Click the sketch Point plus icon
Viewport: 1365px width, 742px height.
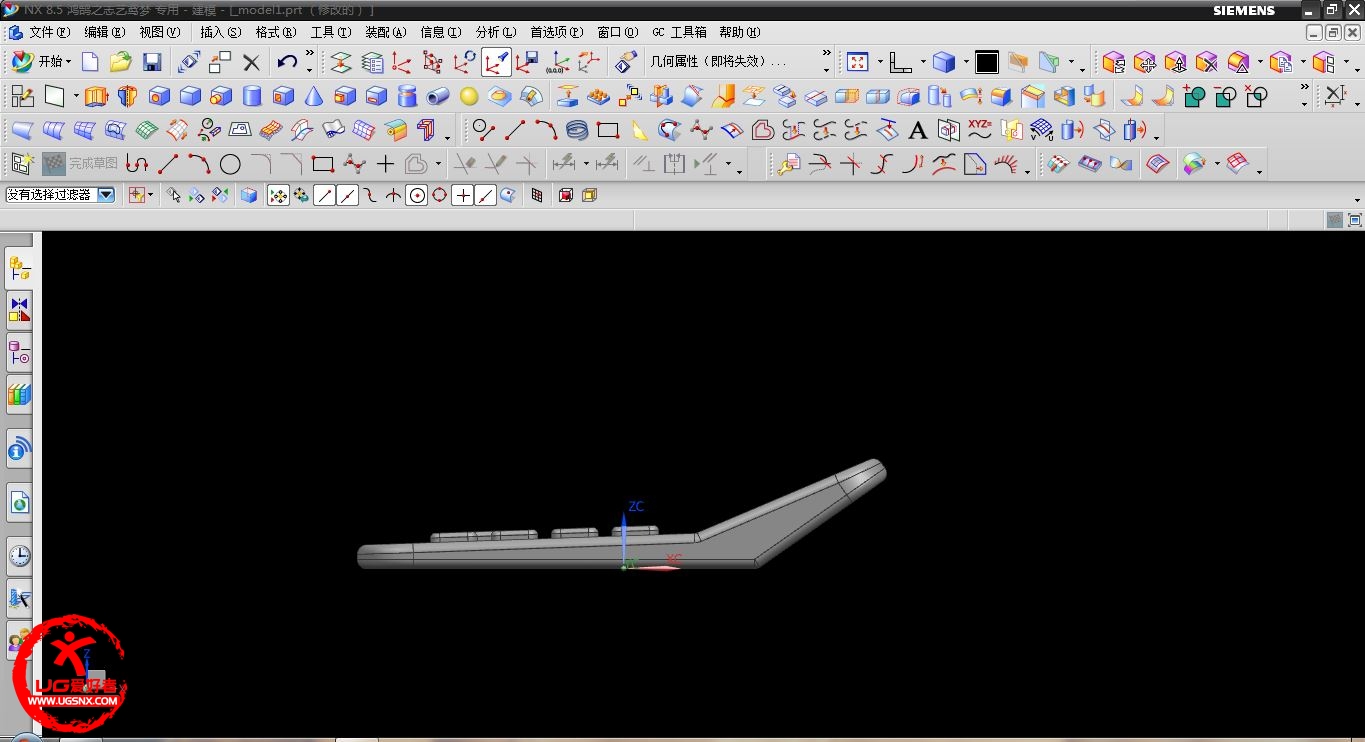(x=385, y=164)
